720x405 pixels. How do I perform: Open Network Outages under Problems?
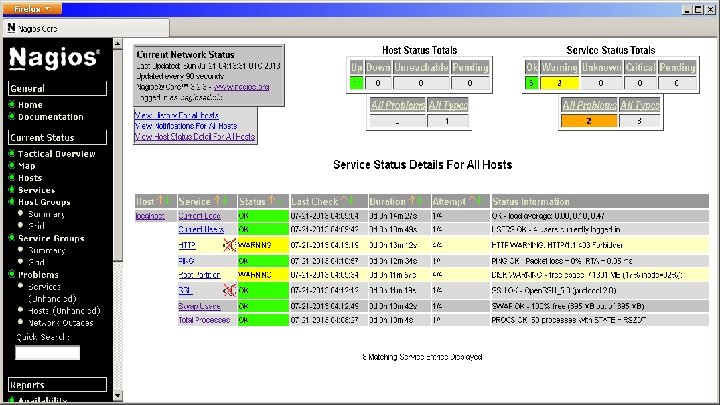point(61,323)
